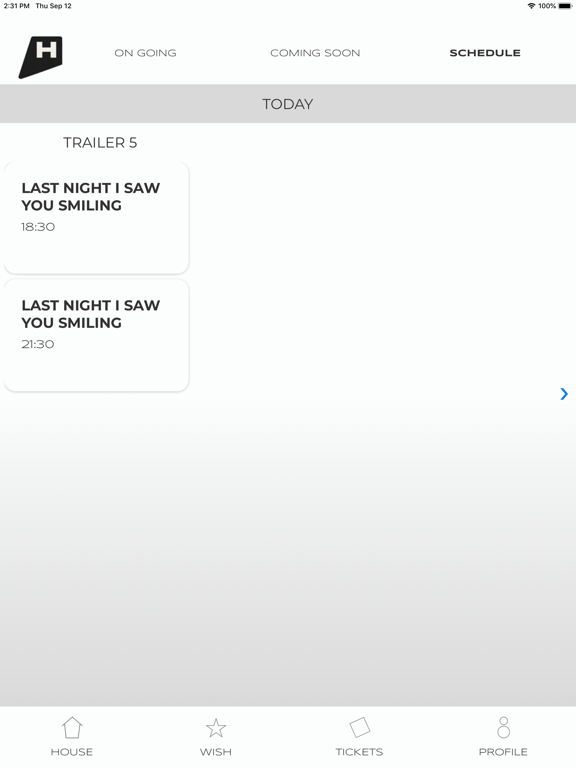Viewport: 576px width, 768px height.
Task: Open the Wish star icon
Action: click(x=216, y=728)
